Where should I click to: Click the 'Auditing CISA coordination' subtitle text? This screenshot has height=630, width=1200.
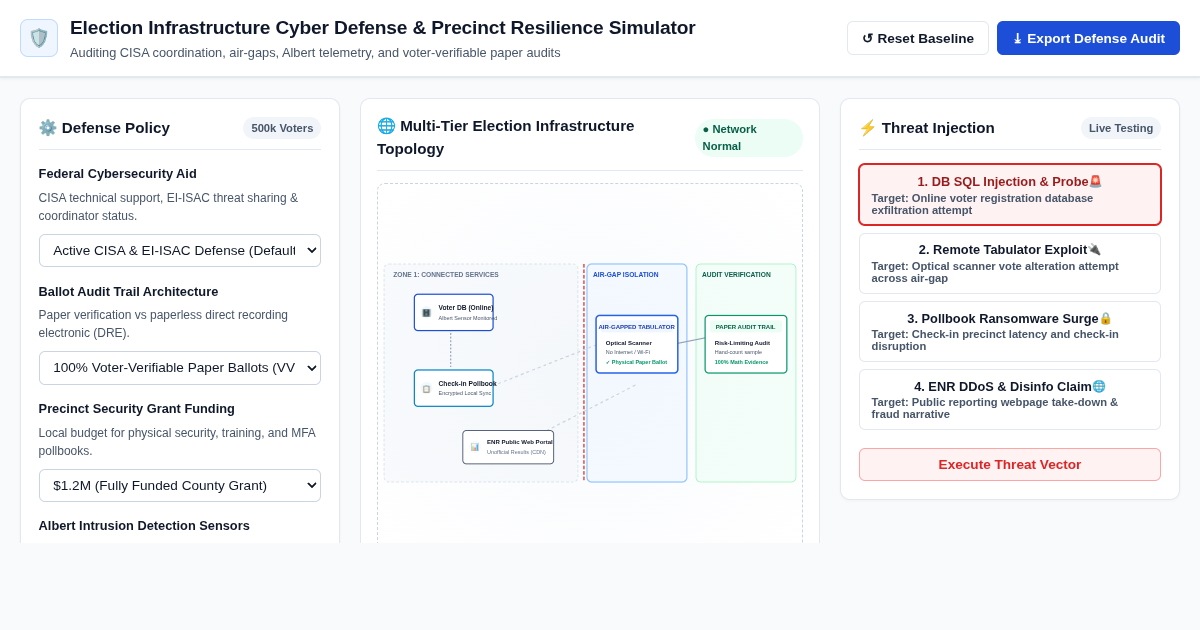315,52
